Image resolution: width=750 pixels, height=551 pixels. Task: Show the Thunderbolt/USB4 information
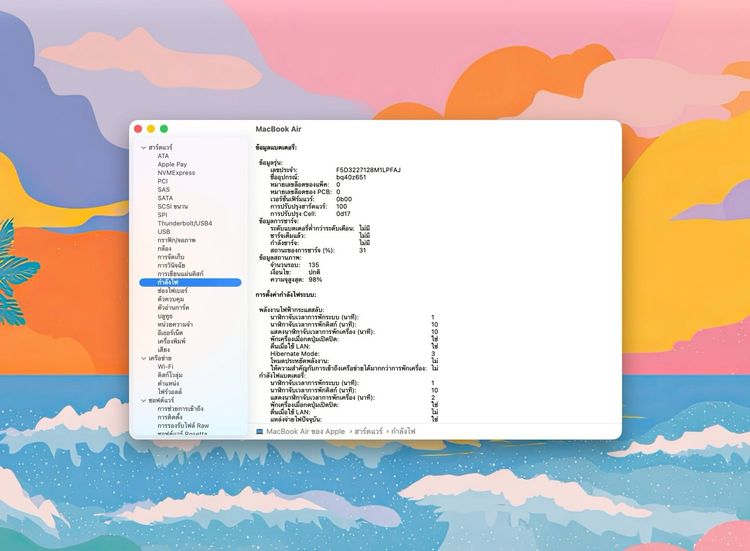(185, 223)
